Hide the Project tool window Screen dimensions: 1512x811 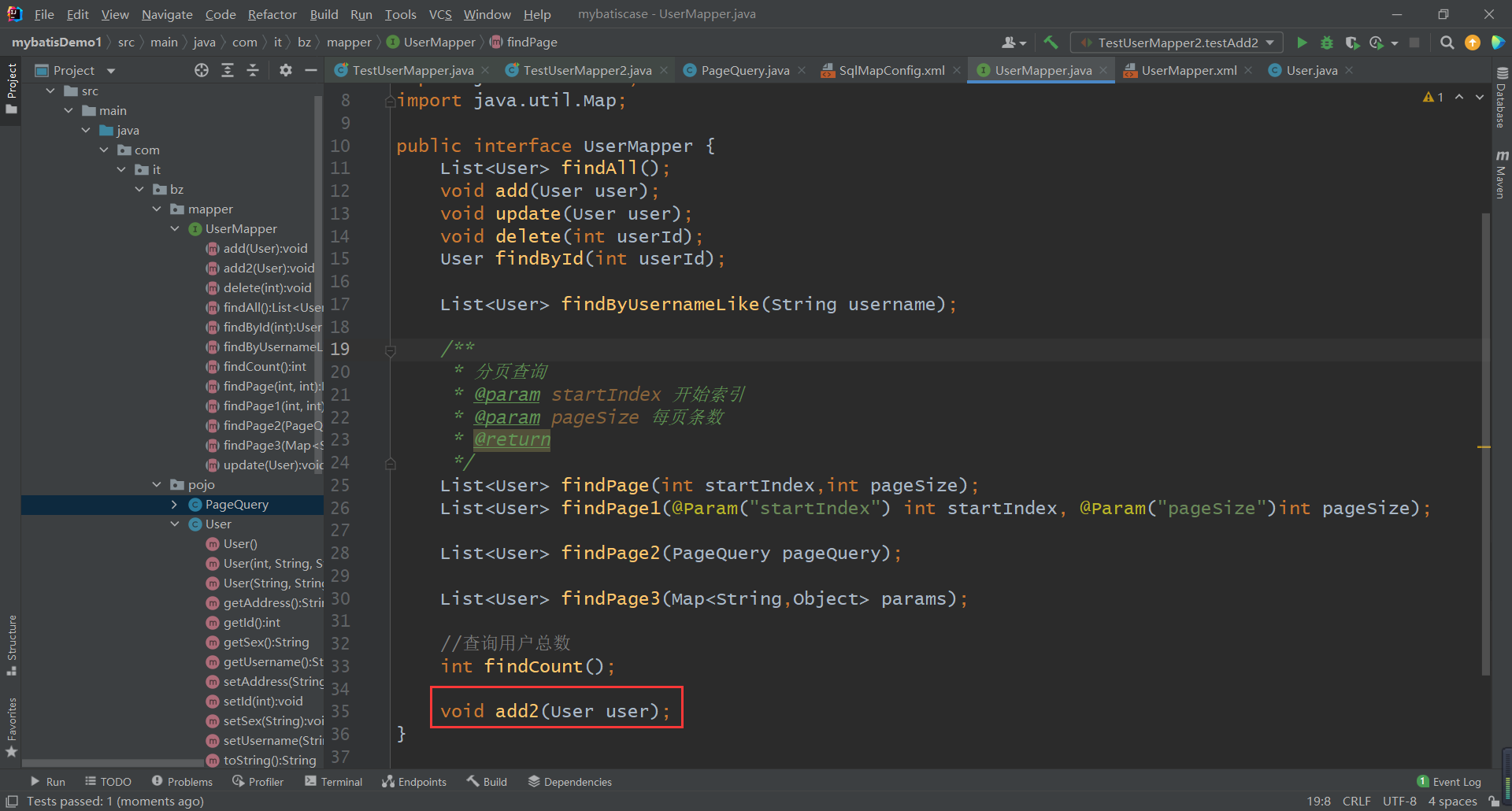pos(311,70)
